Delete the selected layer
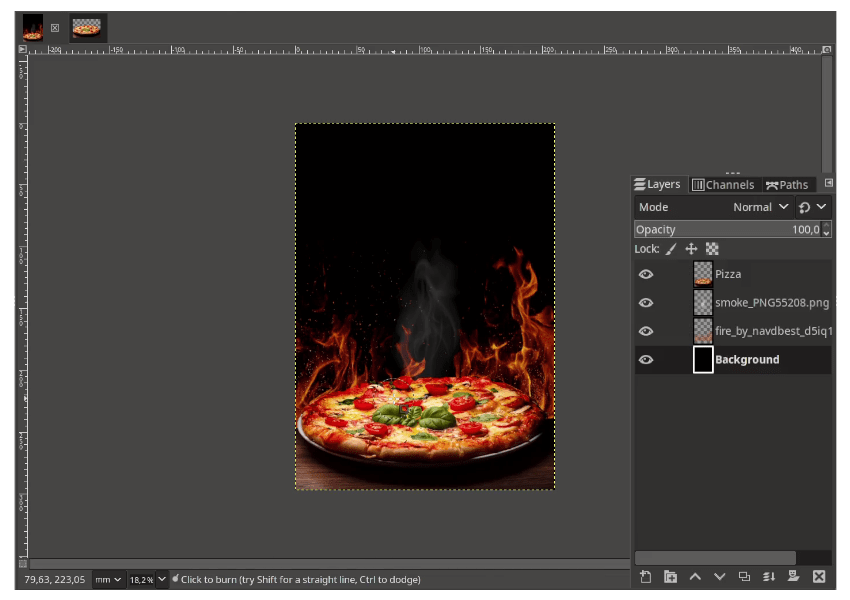This screenshot has height=600, width=850. pos(819,577)
